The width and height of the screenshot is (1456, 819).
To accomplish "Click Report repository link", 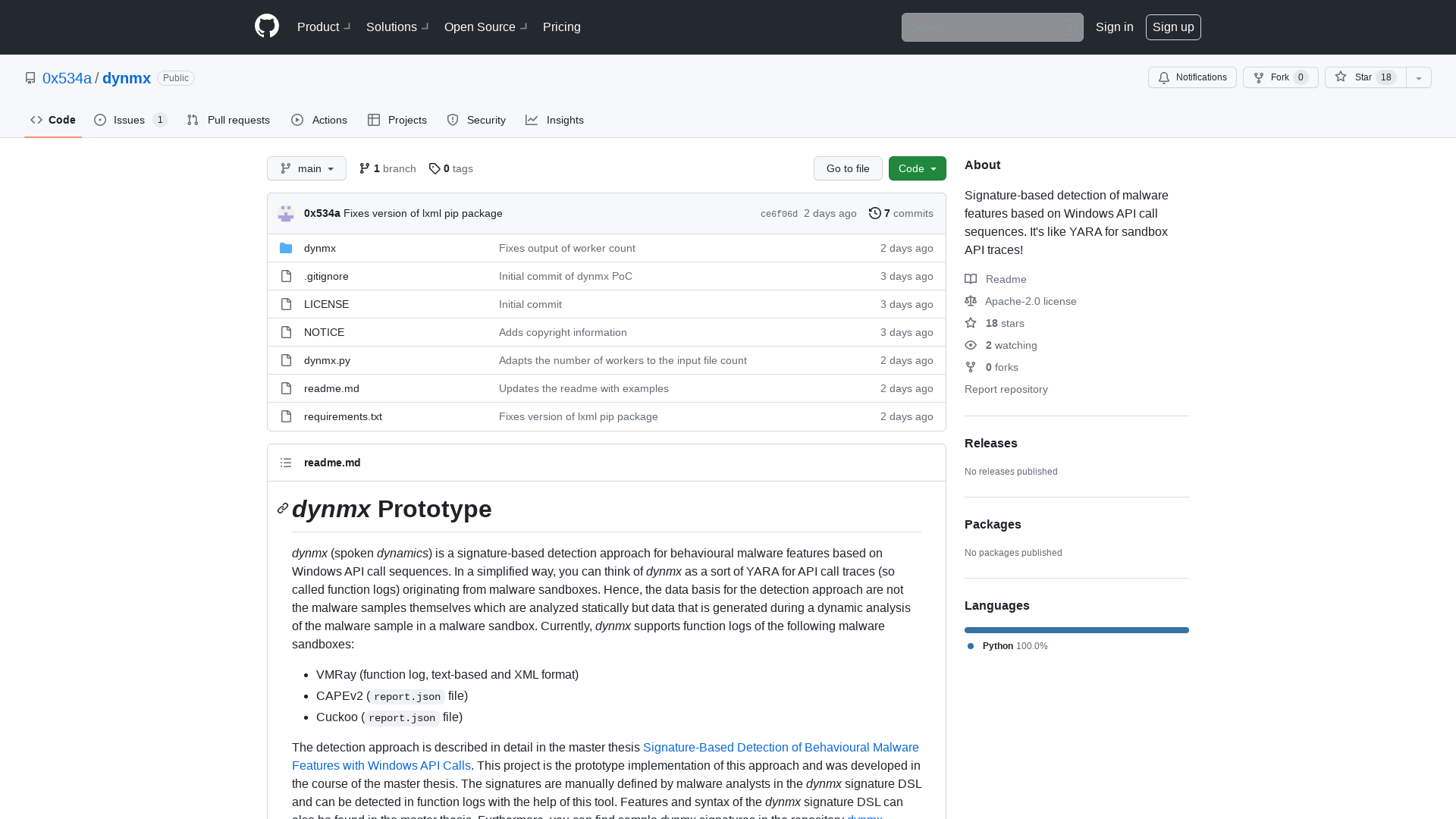I will point(1006,389).
